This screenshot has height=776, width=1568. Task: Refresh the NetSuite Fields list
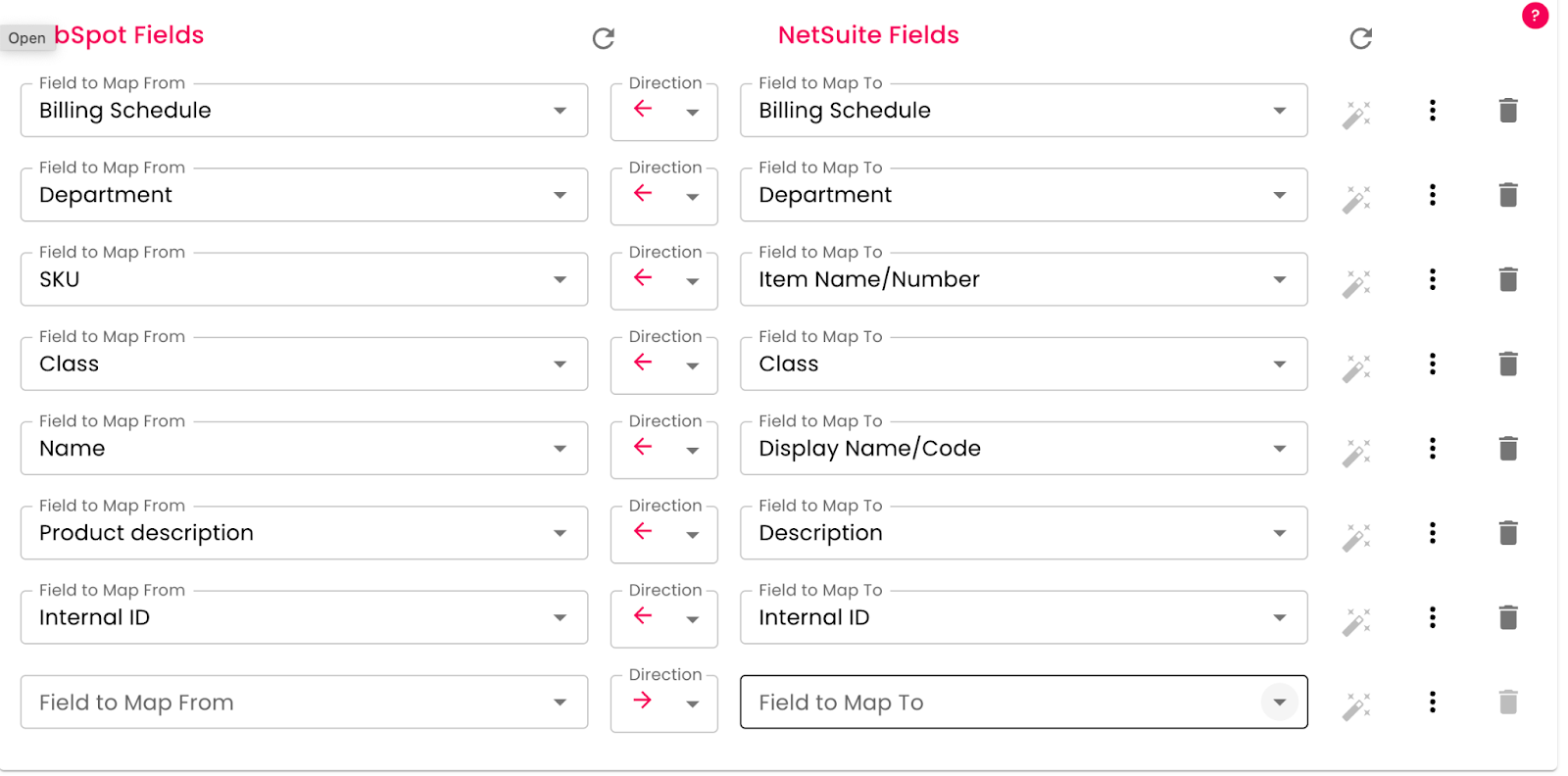1360,38
